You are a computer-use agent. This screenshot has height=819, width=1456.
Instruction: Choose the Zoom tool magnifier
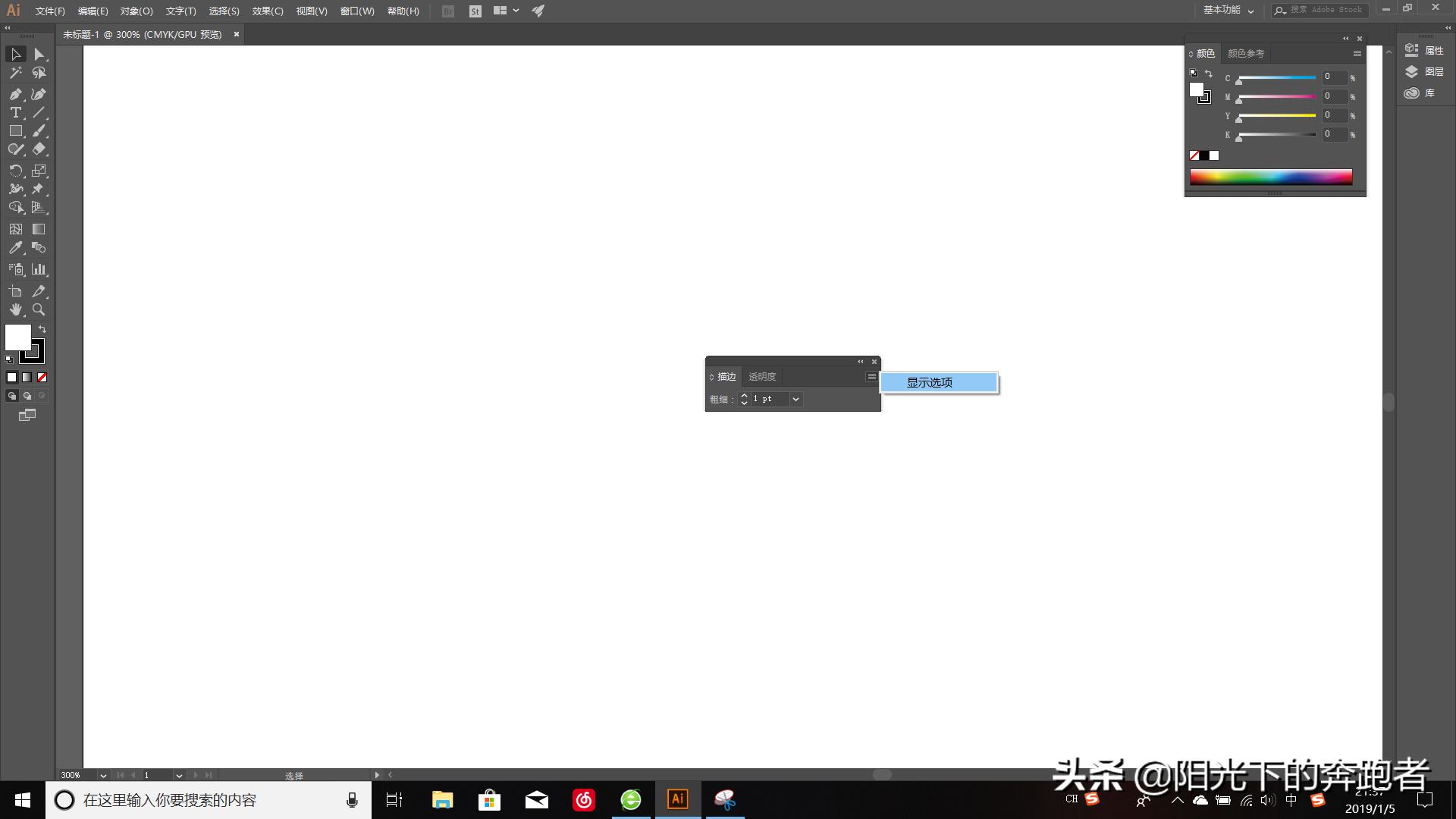[x=39, y=309]
